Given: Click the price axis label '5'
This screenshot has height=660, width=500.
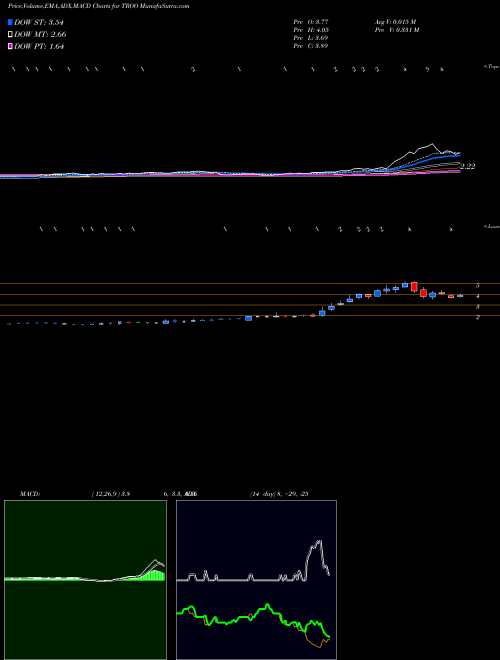Looking at the screenshot, I should pos(477,286).
